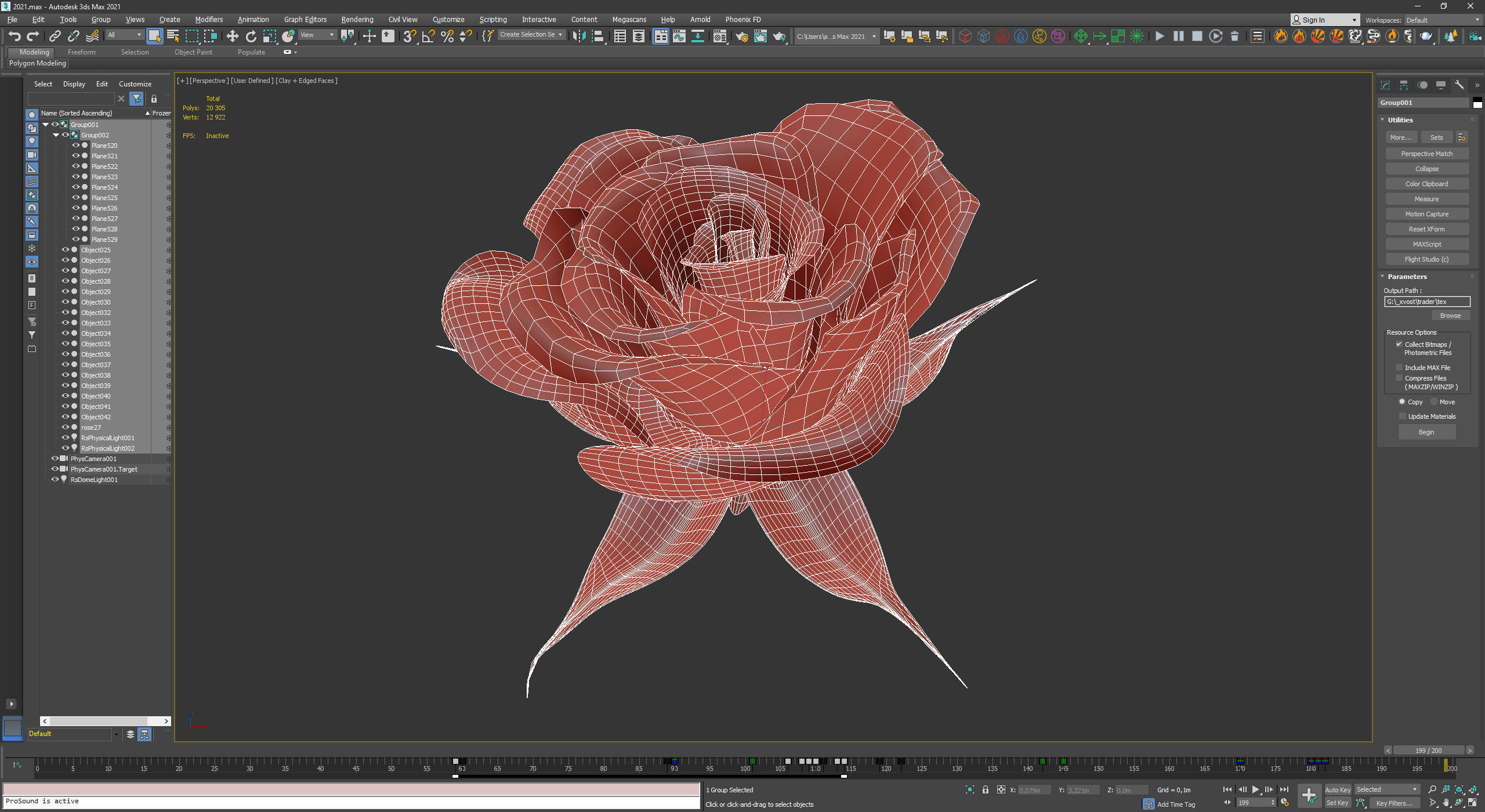
Task: Click the Mirror tool icon
Action: tap(578, 37)
